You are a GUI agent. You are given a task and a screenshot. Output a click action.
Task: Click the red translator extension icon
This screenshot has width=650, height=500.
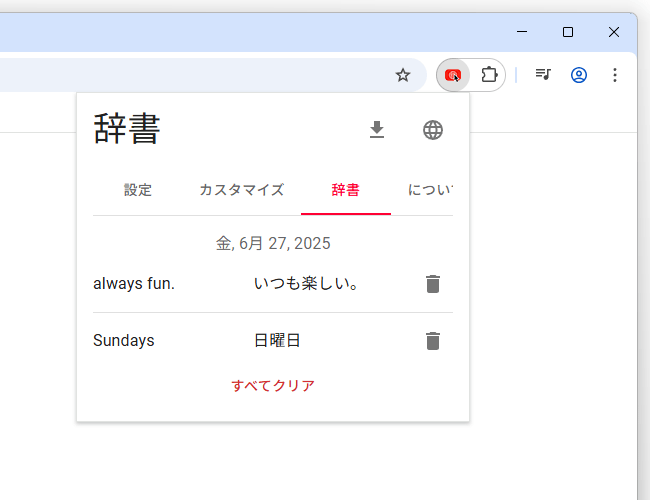click(453, 75)
